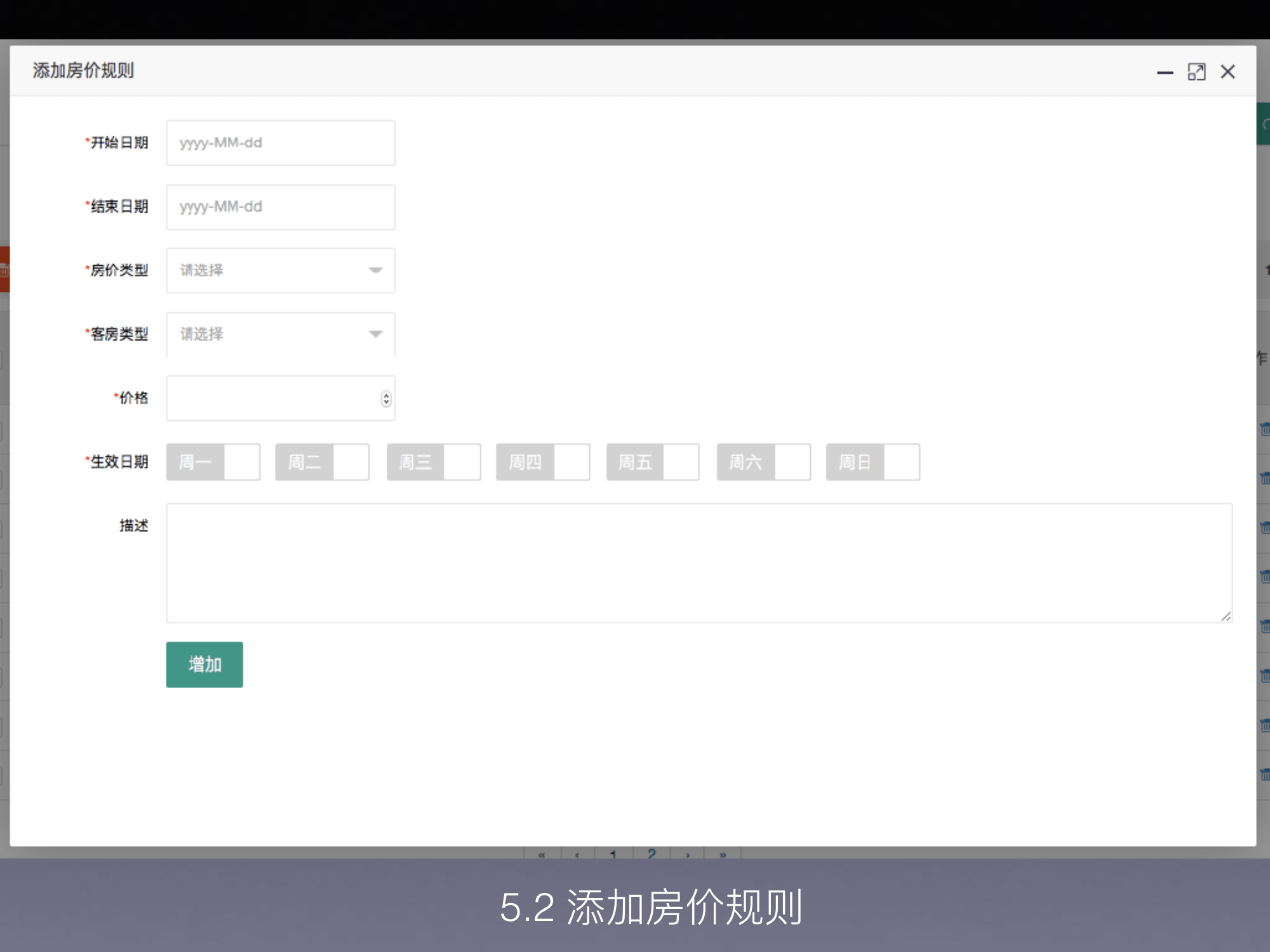
Task: Grab the description textarea resize handle
Action: [x=1226, y=616]
